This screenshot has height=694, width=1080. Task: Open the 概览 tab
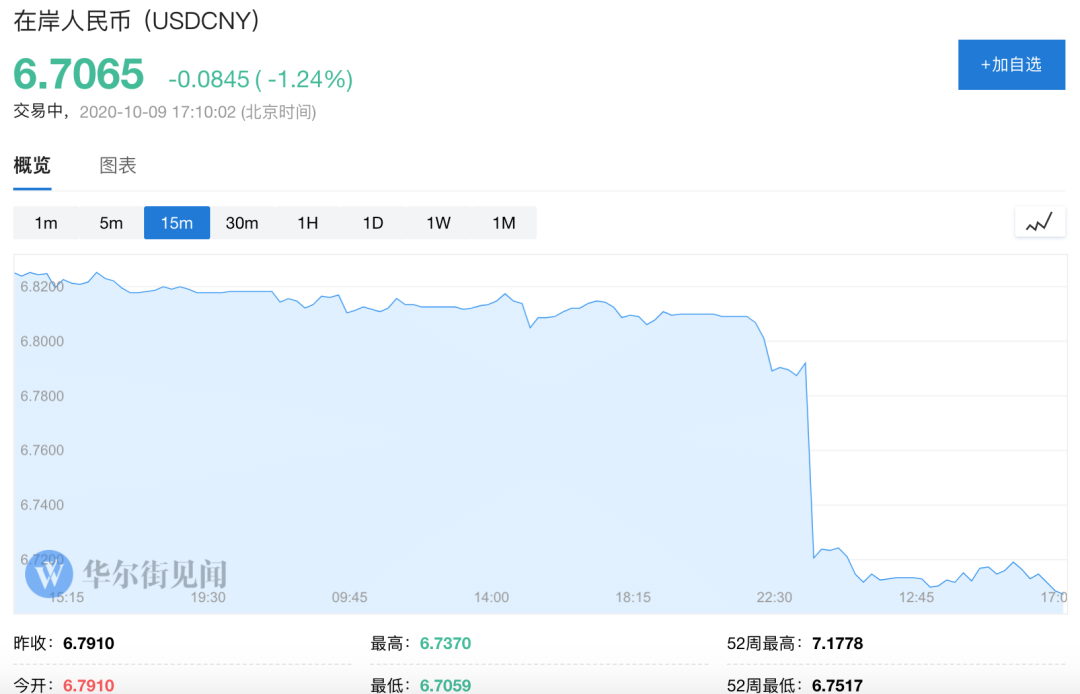click(32, 166)
